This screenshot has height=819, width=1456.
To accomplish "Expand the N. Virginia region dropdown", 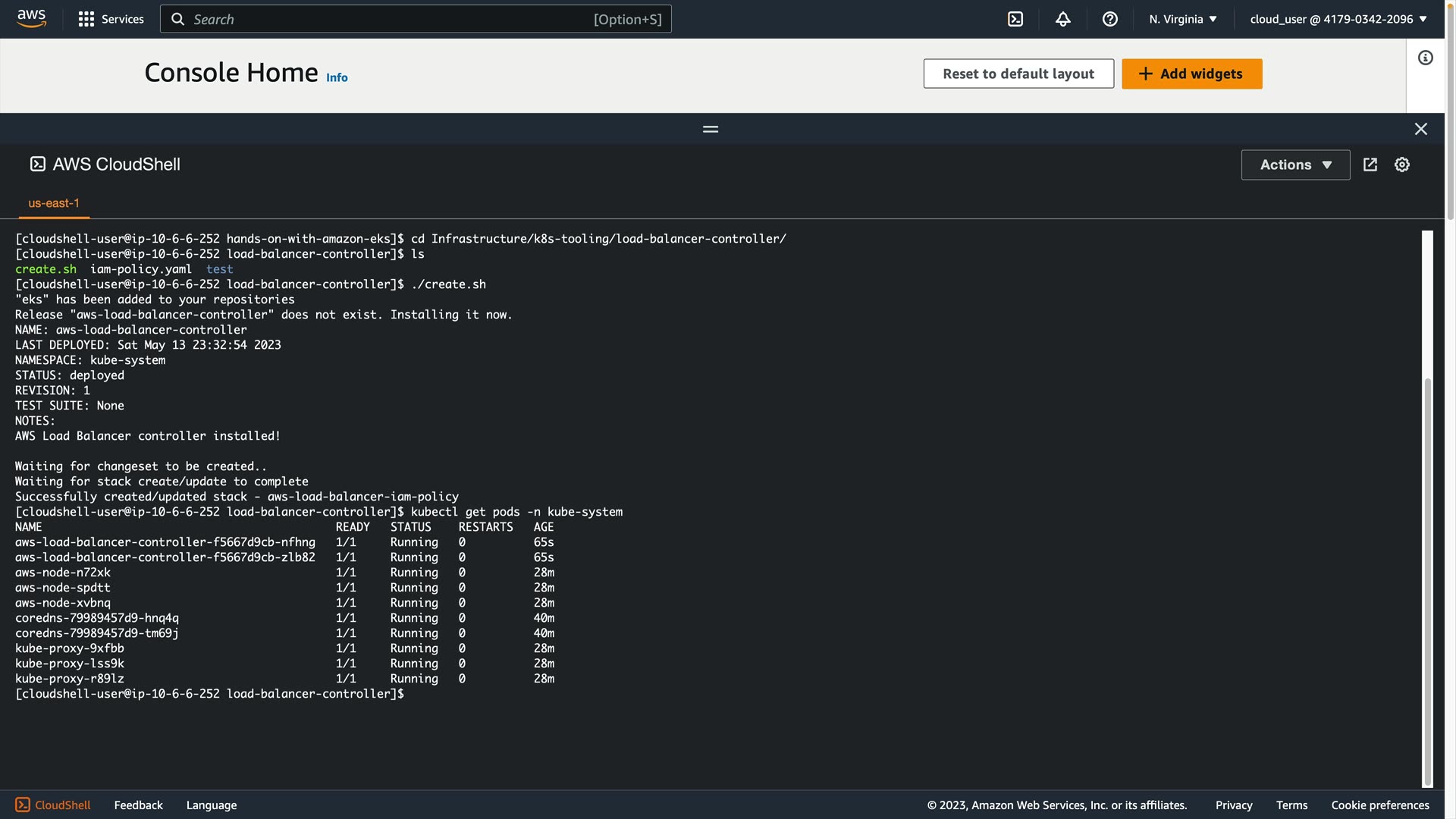I will (1182, 19).
